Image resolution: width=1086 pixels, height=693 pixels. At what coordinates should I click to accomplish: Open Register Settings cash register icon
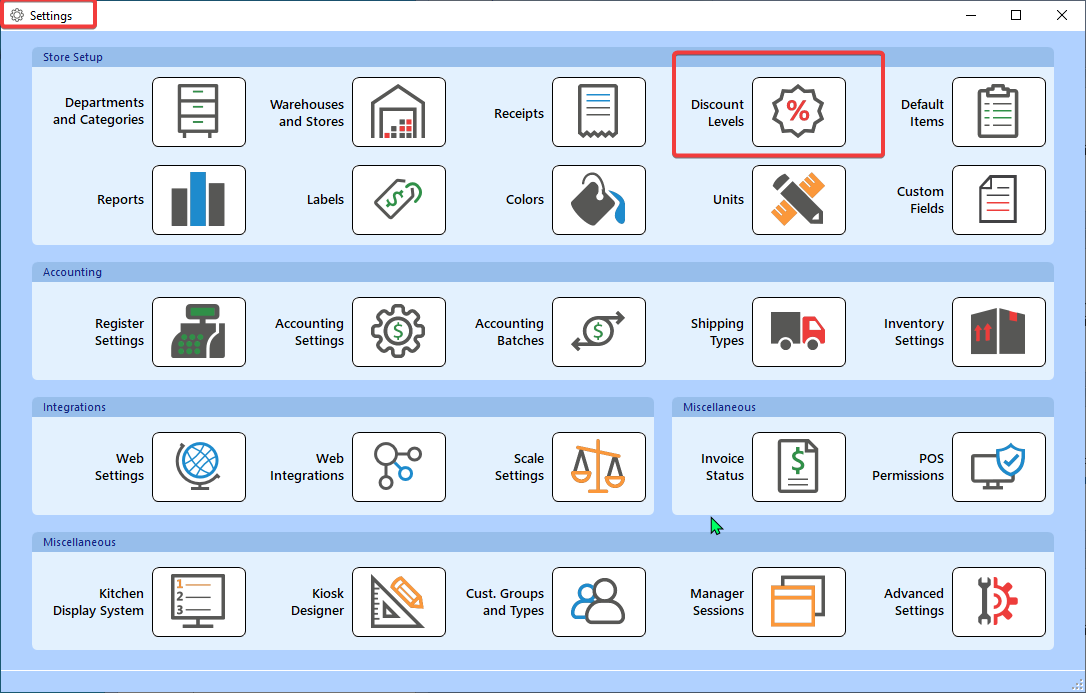tap(198, 332)
